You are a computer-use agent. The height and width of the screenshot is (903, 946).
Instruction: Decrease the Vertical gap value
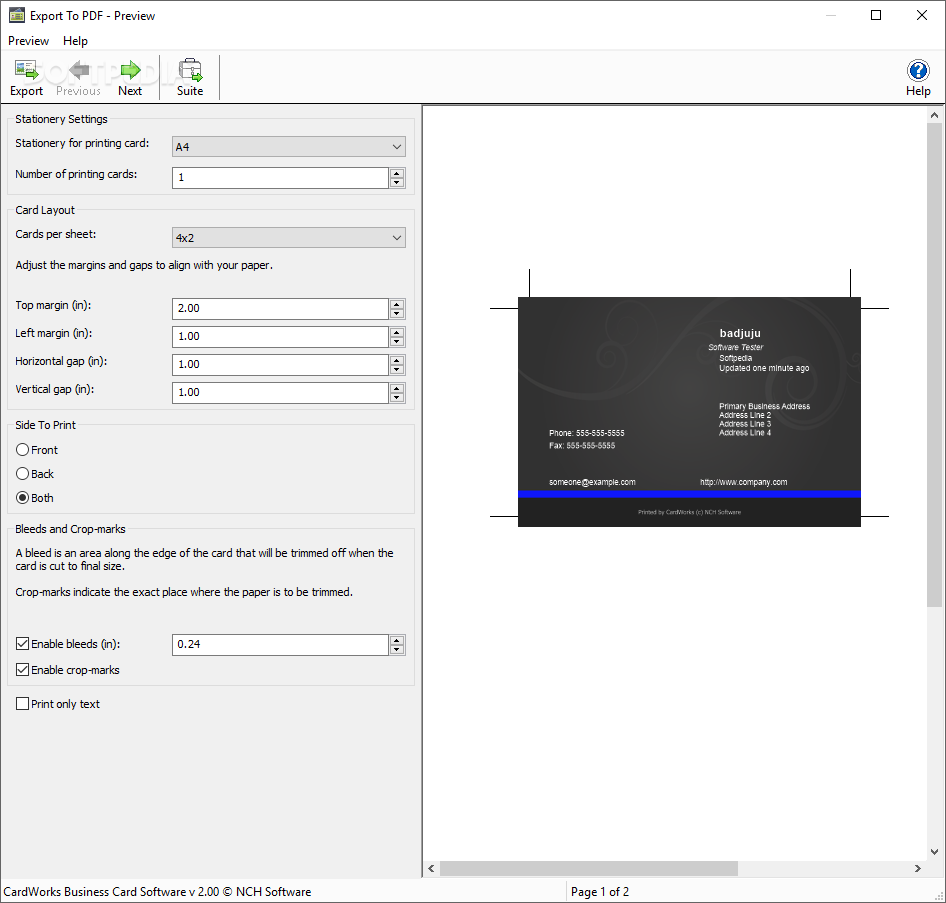coord(396,398)
